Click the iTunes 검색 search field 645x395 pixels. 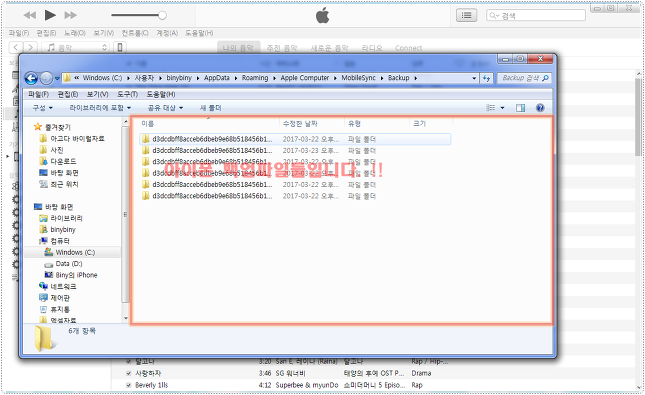point(536,16)
